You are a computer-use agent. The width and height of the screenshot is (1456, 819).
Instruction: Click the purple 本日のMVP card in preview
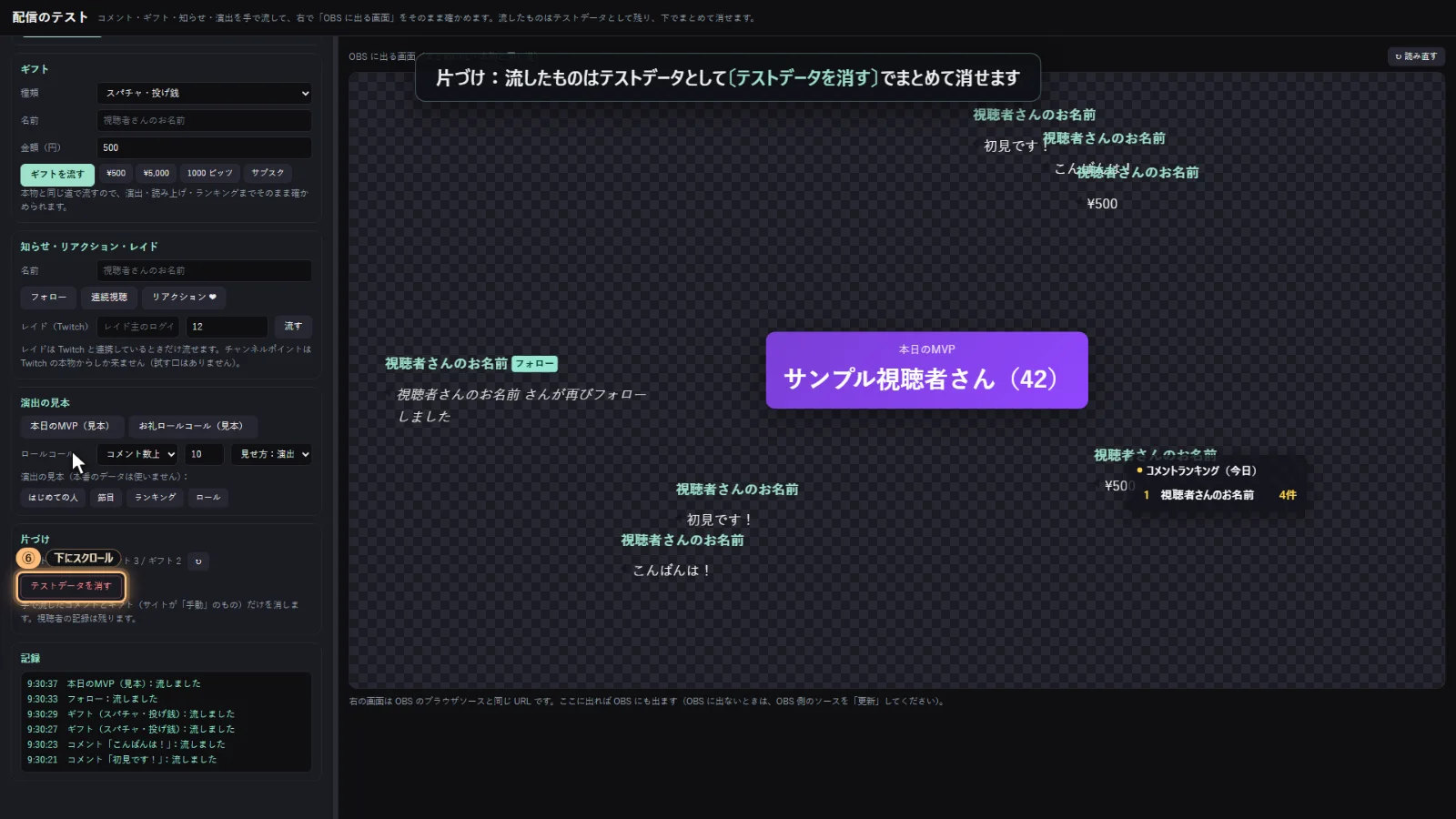tap(926, 370)
